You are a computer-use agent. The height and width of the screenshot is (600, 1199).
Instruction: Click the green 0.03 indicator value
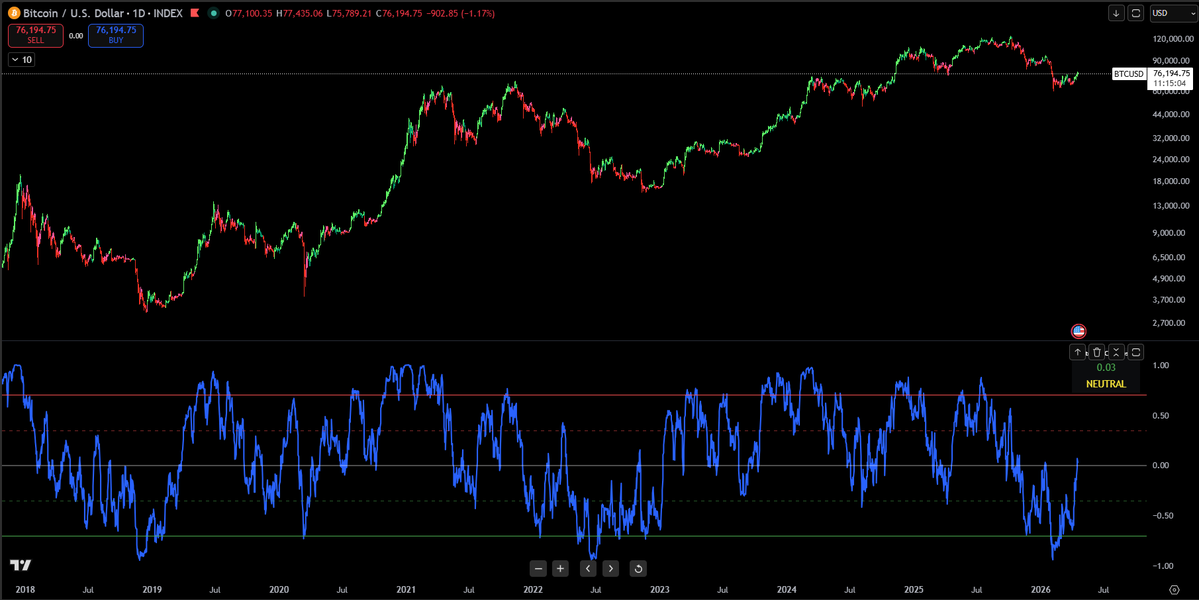pos(1106,368)
